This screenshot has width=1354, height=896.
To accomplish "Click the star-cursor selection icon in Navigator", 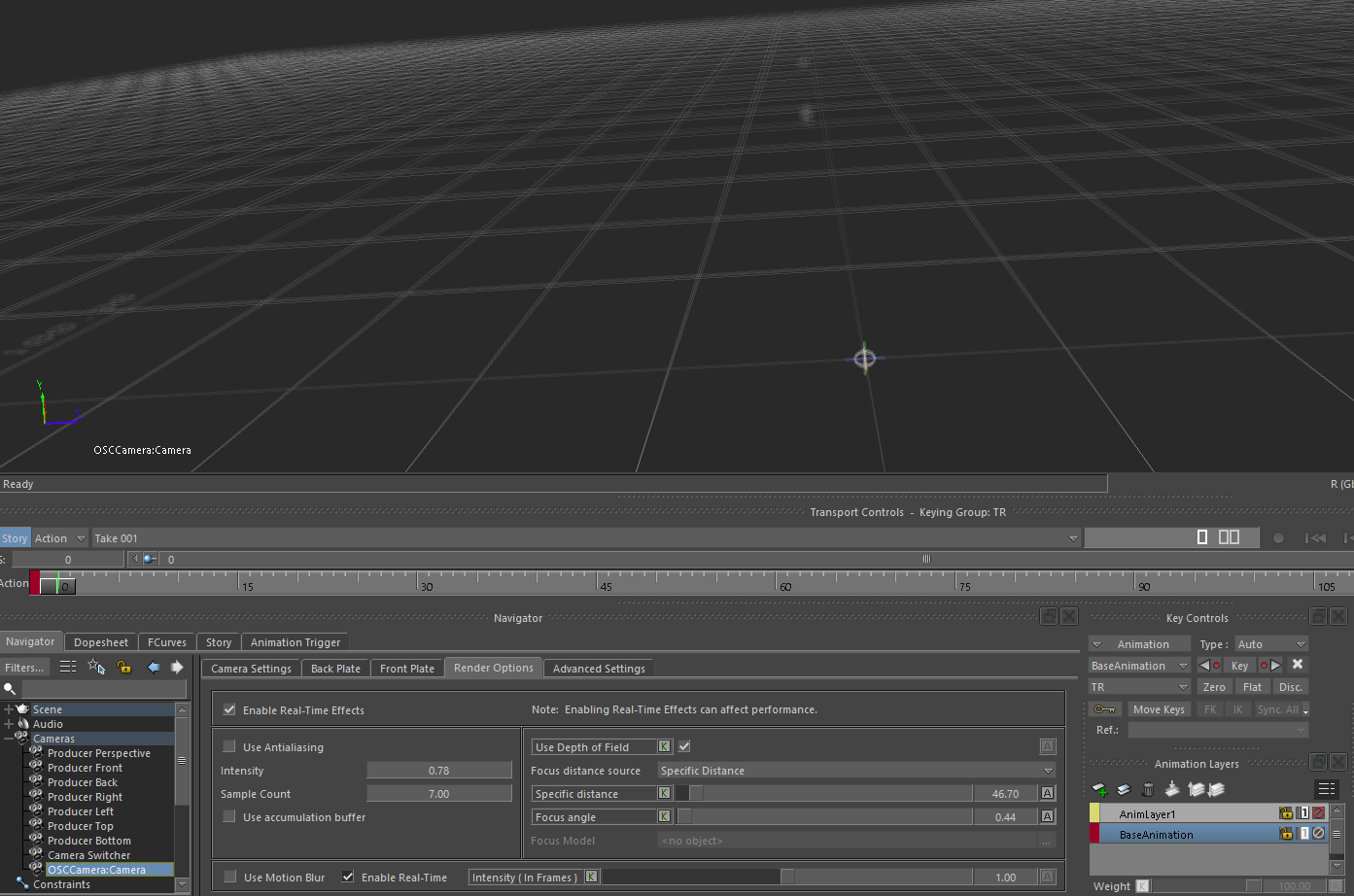I will [96, 667].
